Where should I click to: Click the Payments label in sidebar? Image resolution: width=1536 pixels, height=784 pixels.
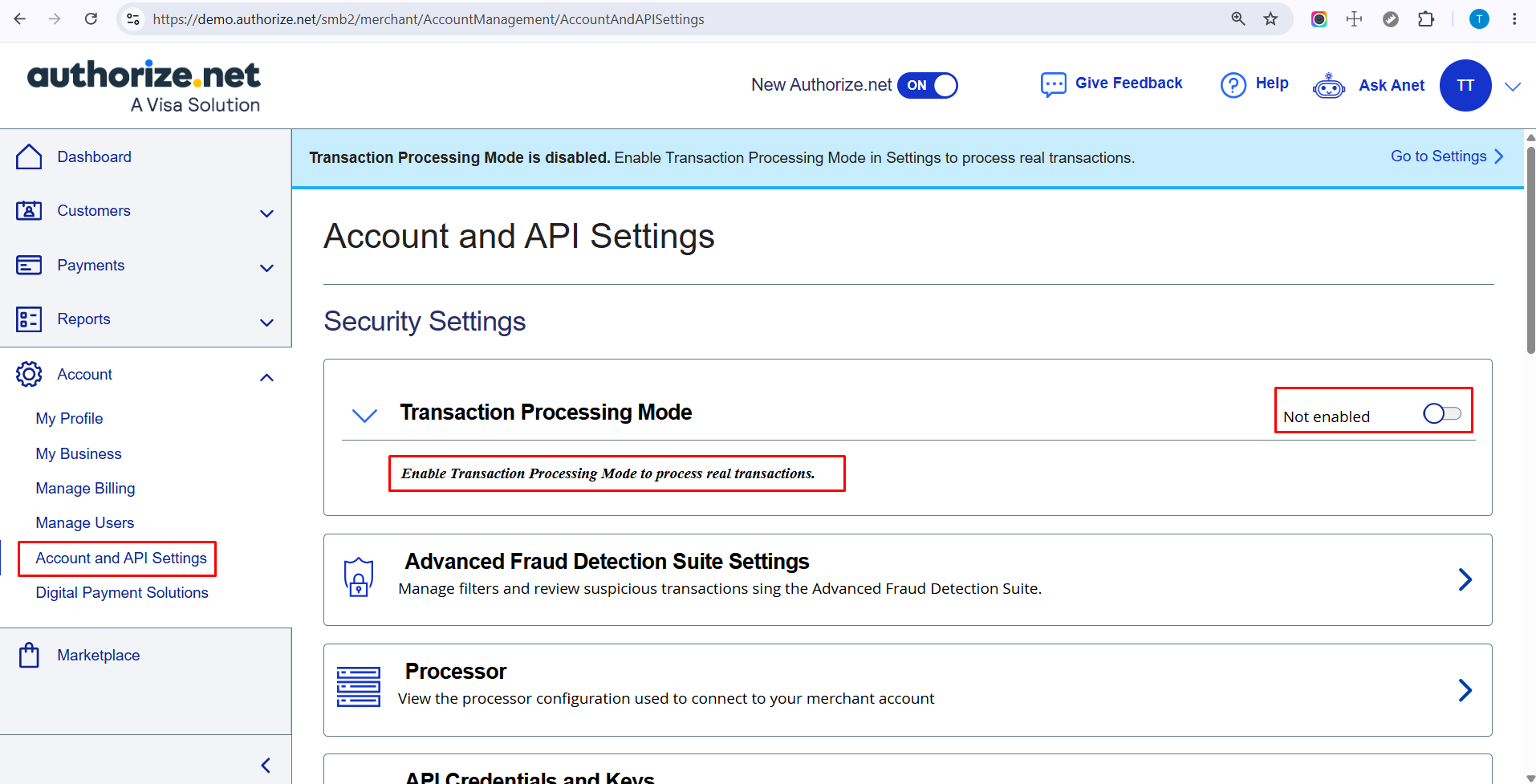point(91,265)
